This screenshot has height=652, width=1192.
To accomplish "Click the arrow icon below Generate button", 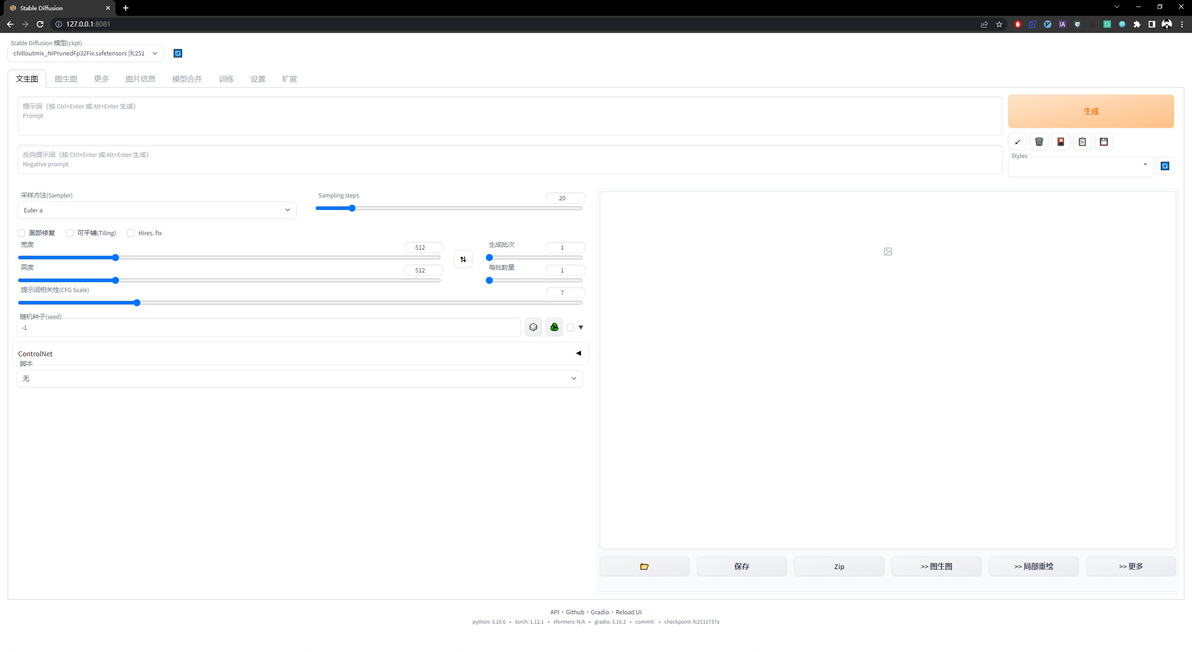I will point(1017,142).
